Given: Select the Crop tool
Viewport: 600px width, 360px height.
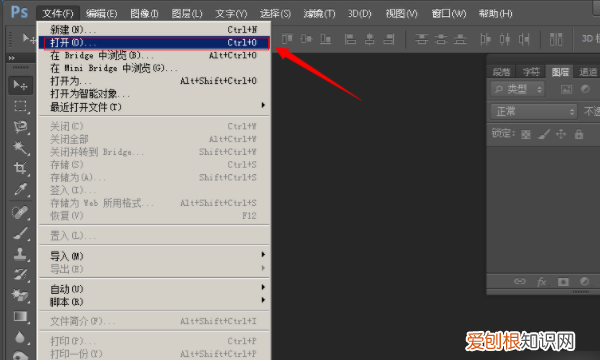Looking at the screenshot, I should coord(20,168).
